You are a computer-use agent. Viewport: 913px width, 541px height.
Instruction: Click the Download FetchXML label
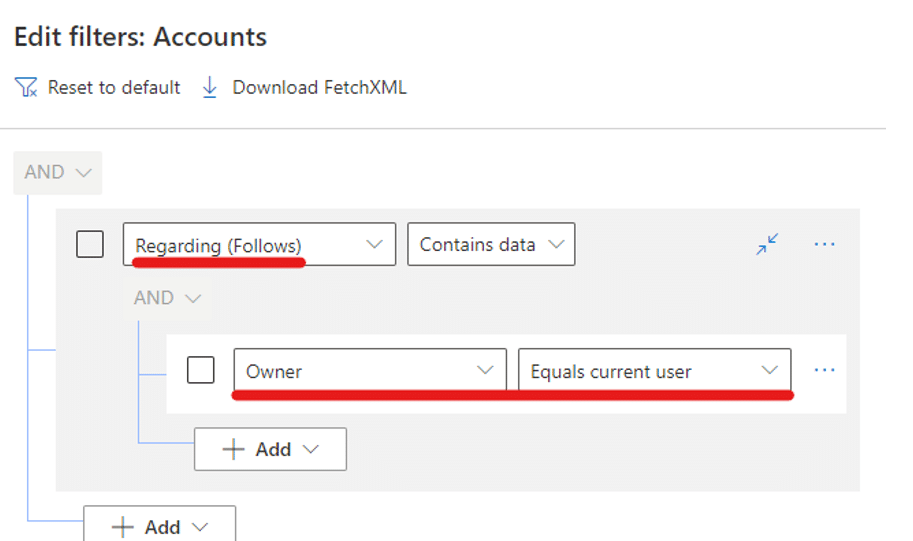(319, 88)
